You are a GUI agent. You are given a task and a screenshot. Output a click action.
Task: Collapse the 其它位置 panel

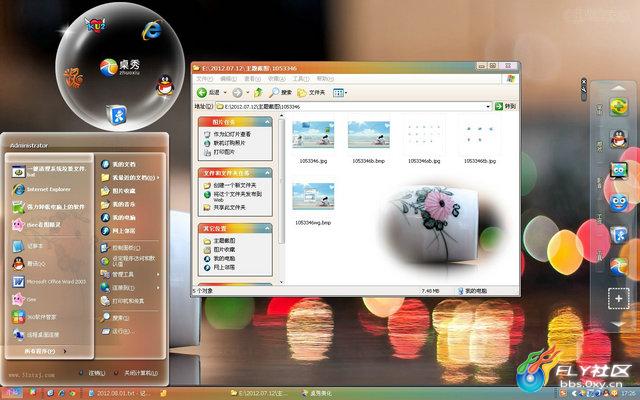click(x=267, y=229)
